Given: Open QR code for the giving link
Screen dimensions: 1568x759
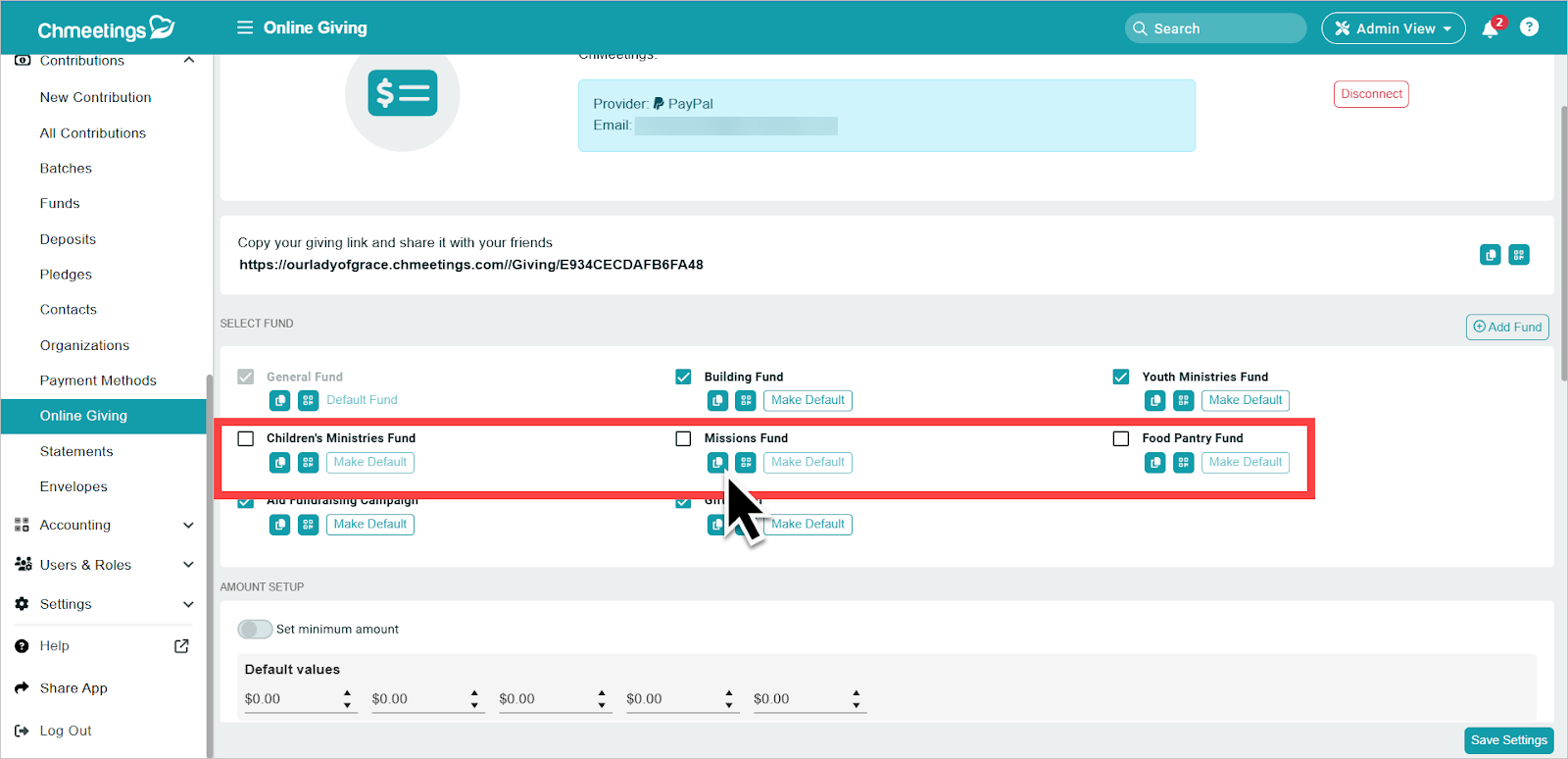Looking at the screenshot, I should 1518,255.
